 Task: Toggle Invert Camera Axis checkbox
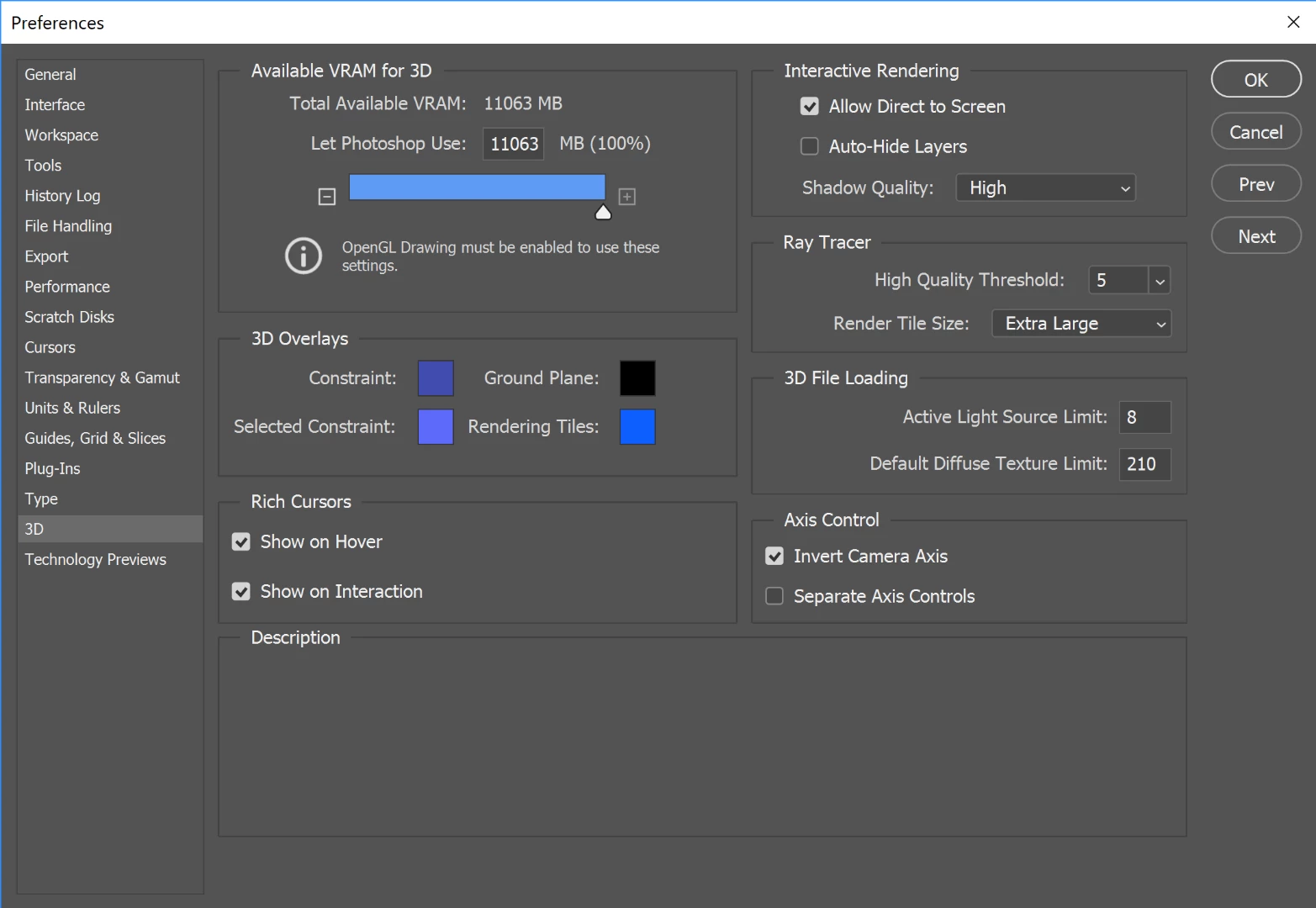coord(774,557)
